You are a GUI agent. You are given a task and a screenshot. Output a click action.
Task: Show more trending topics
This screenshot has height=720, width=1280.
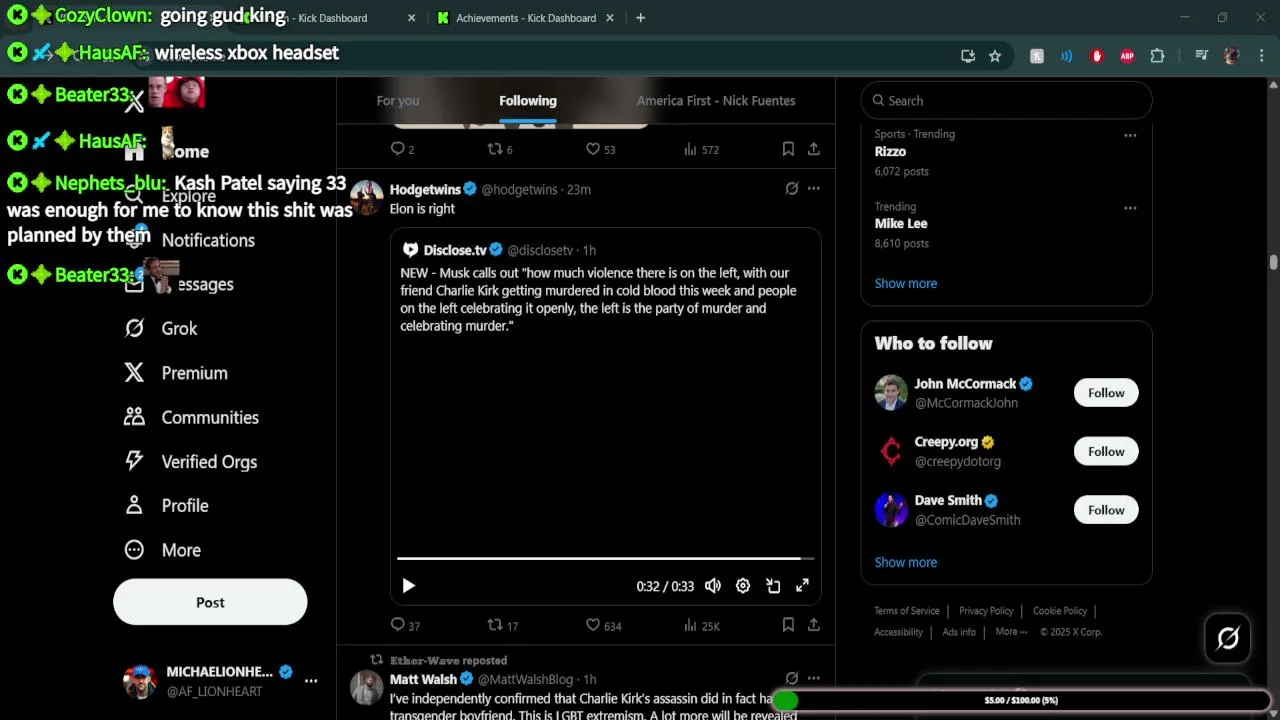(x=906, y=283)
